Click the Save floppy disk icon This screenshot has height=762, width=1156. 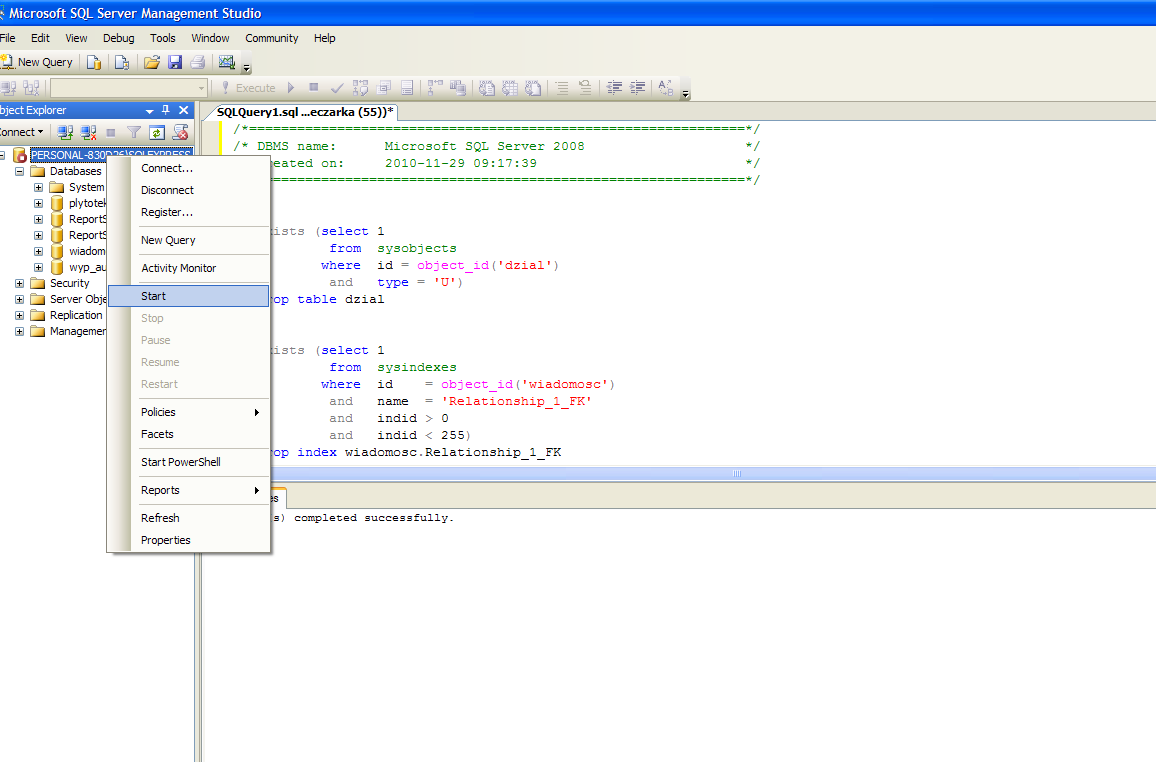(175, 63)
